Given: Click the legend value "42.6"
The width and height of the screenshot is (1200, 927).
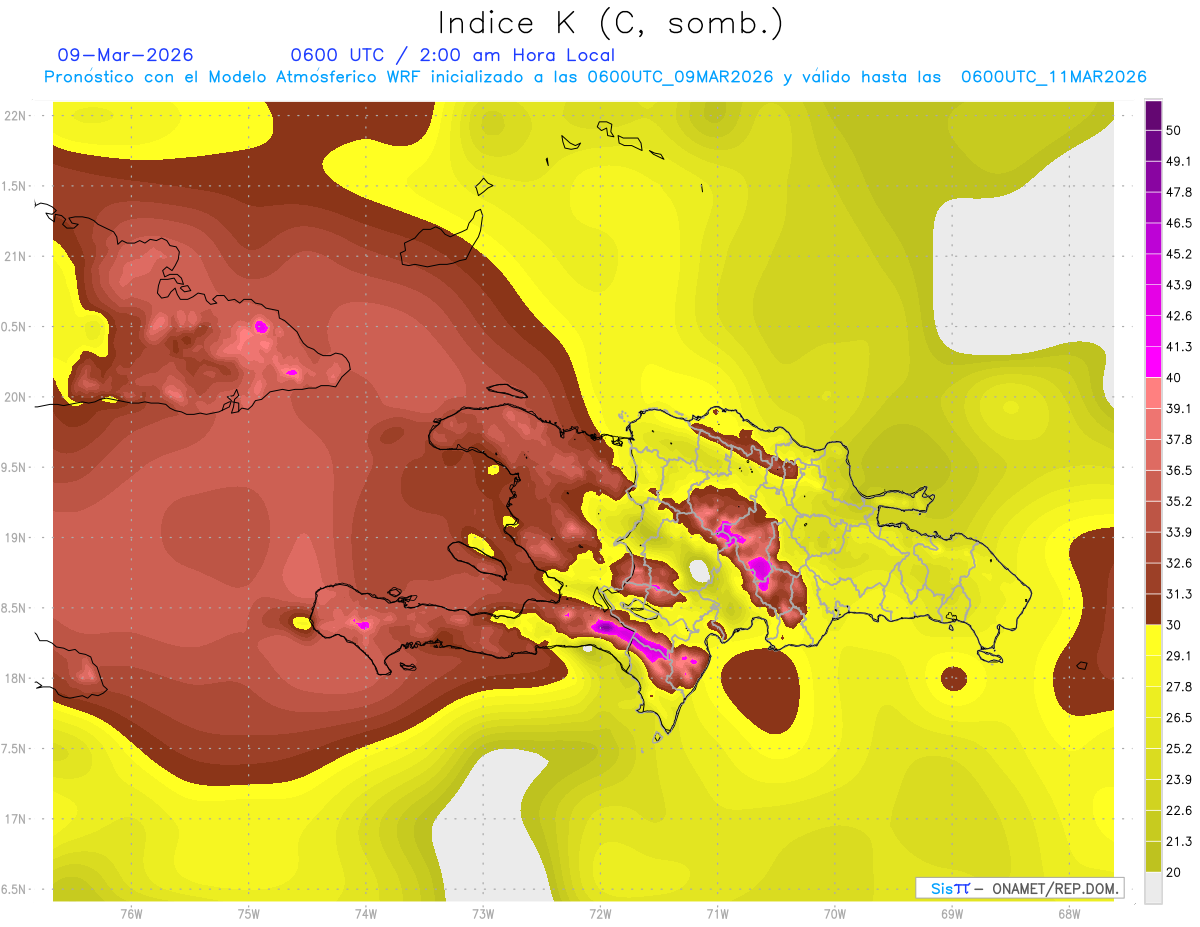Looking at the screenshot, I should (x=1177, y=315).
